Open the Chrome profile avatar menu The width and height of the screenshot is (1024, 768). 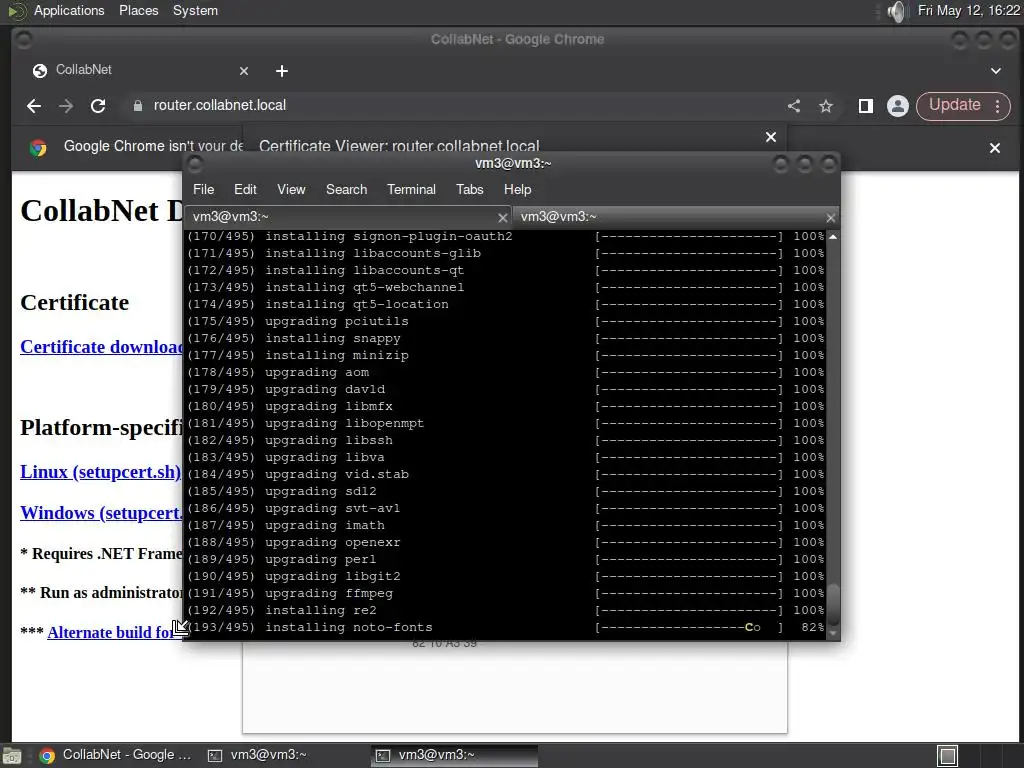tap(898, 106)
